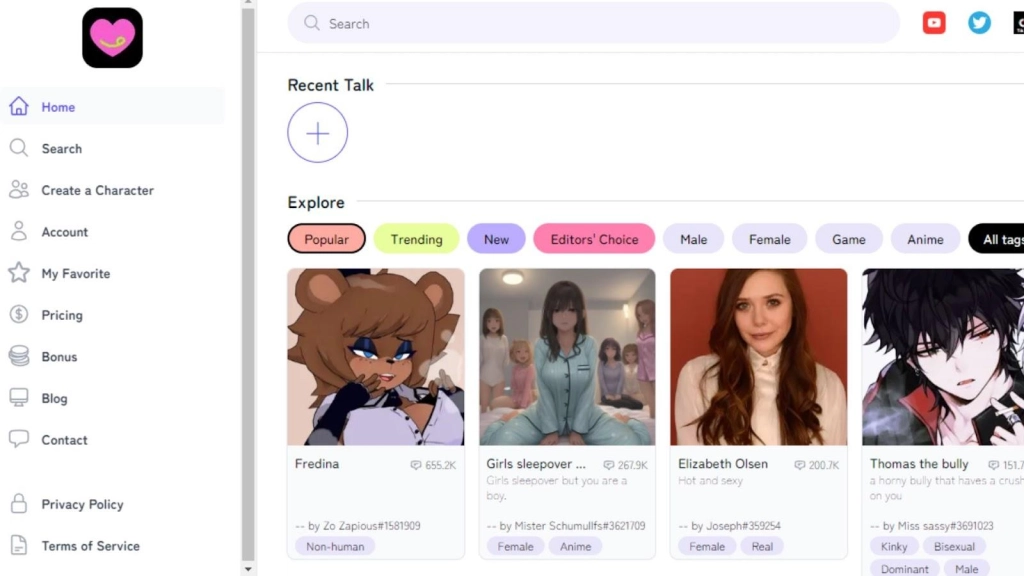Image resolution: width=1024 pixels, height=576 pixels.
Task: Toggle the Popular filter pill
Action: pyautogui.click(x=326, y=239)
